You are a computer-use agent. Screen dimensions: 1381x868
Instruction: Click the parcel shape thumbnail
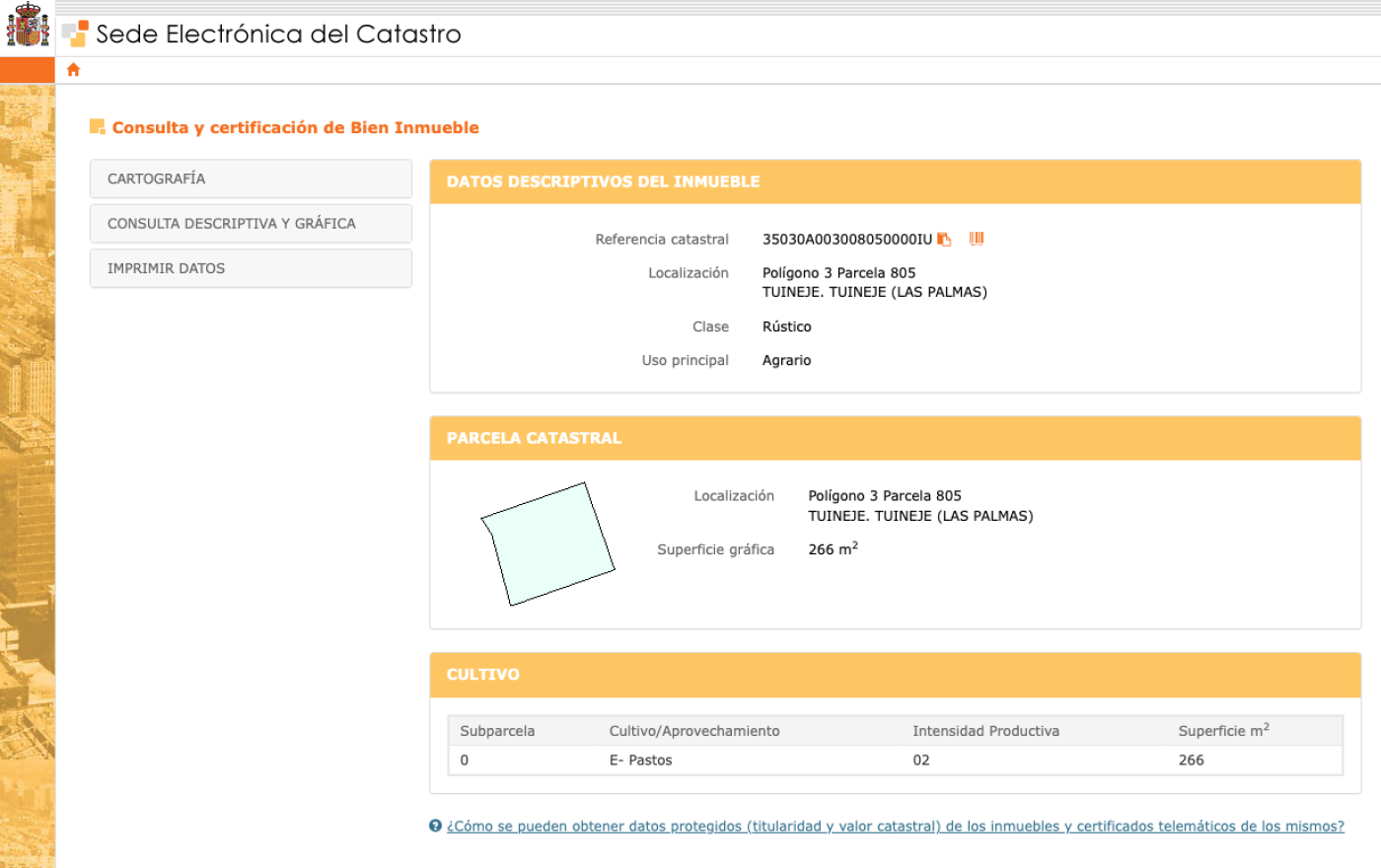547,543
